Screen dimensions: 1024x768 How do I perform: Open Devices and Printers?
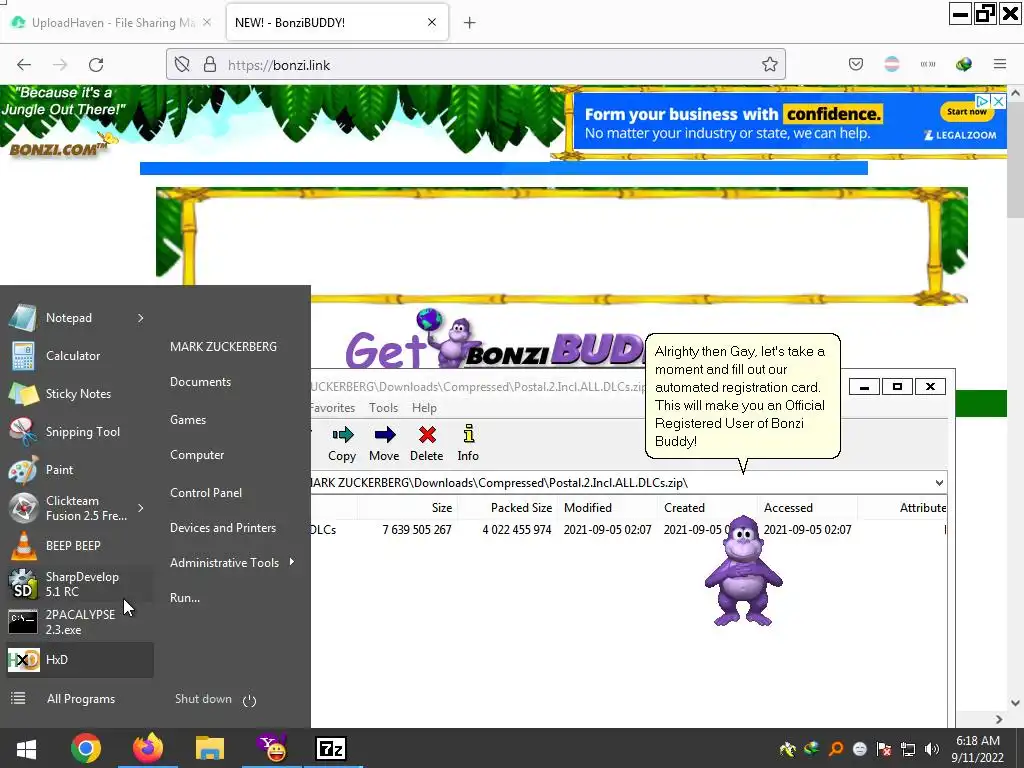coord(223,528)
